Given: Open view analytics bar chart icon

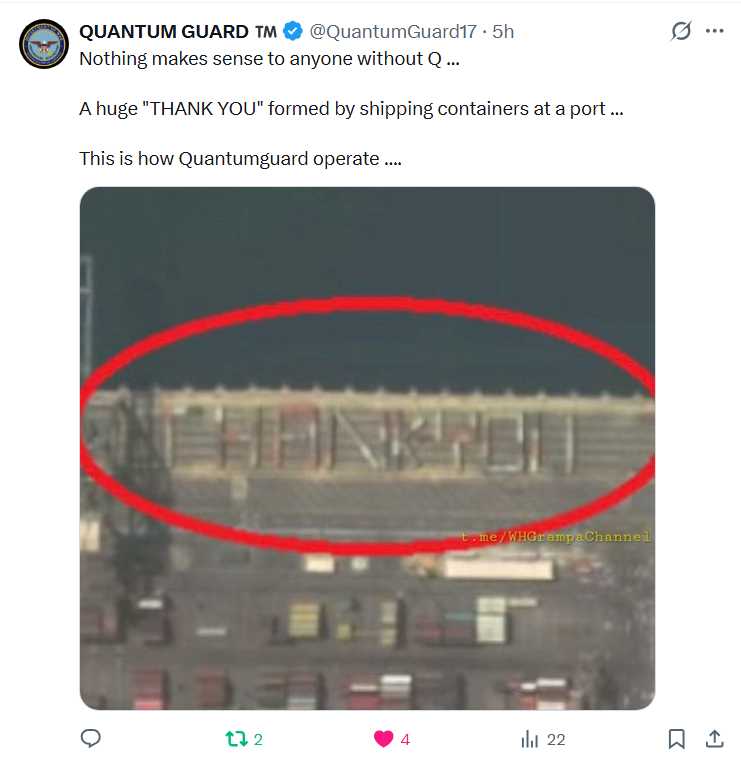Looking at the screenshot, I should (x=530, y=739).
